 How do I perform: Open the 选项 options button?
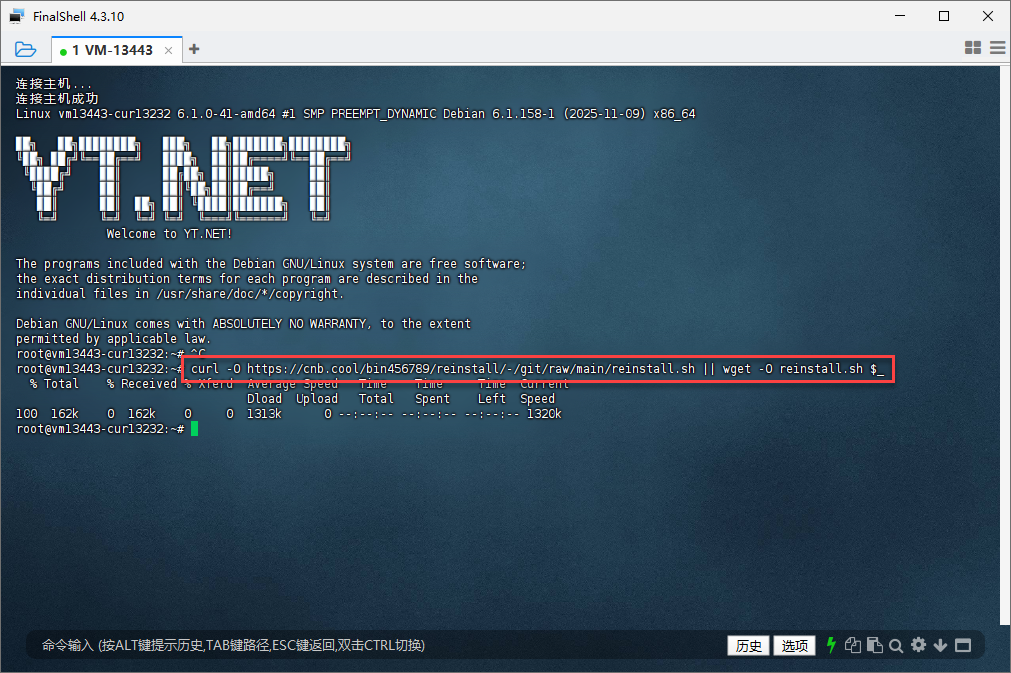(794, 645)
